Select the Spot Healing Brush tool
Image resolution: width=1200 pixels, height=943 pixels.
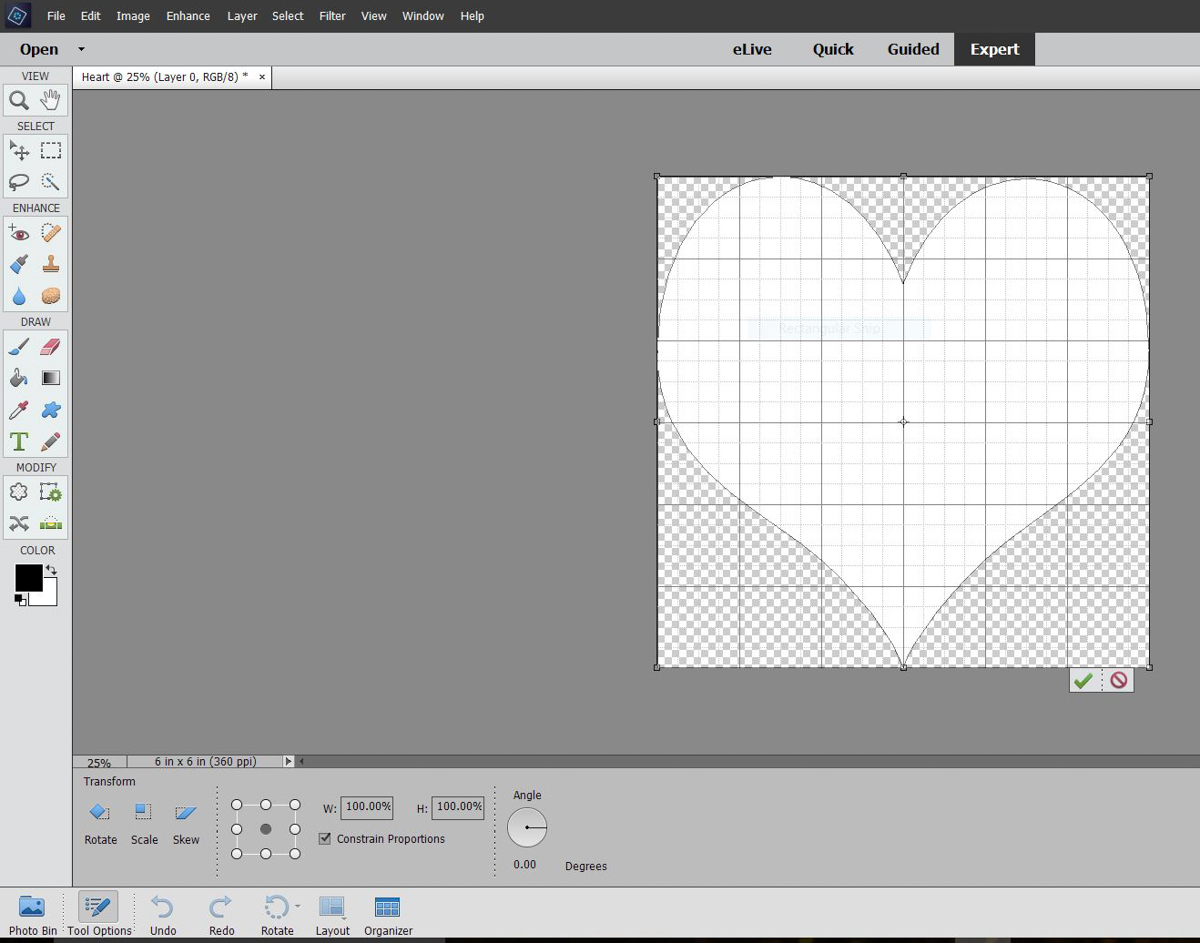pyautogui.click(x=51, y=233)
